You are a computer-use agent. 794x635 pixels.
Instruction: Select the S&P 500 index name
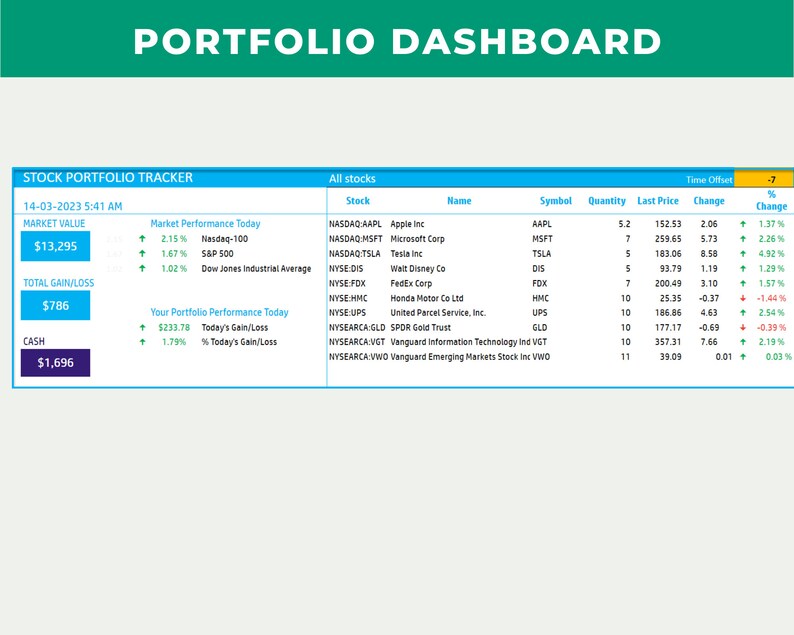(217, 254)
